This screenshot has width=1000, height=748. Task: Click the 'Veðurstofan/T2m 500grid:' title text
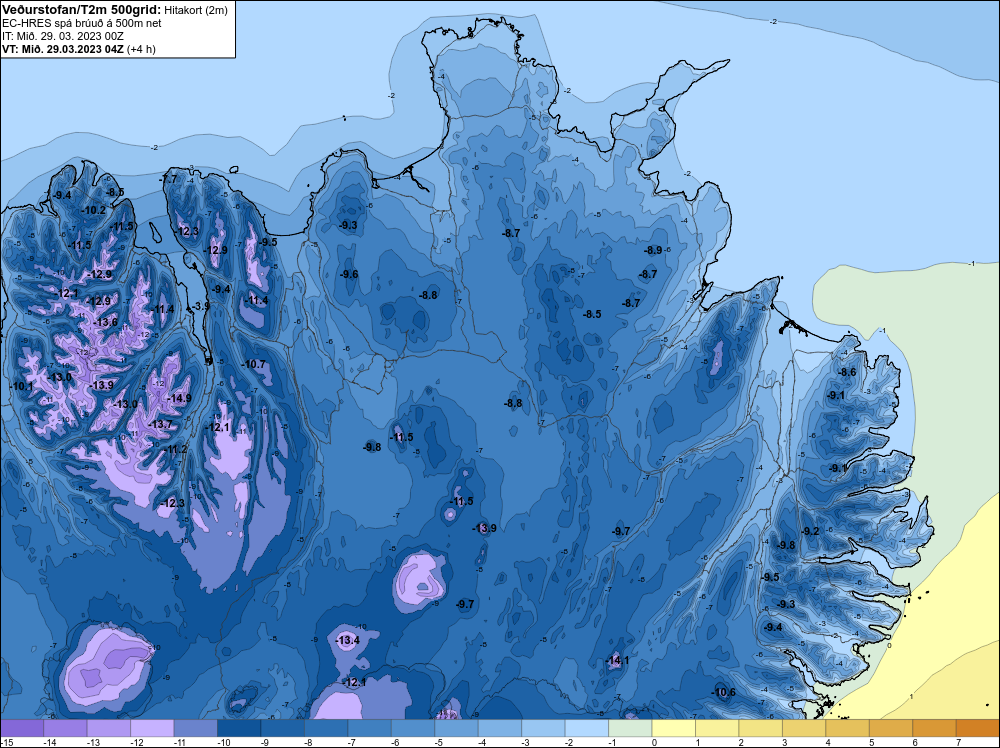coord(80,9)
